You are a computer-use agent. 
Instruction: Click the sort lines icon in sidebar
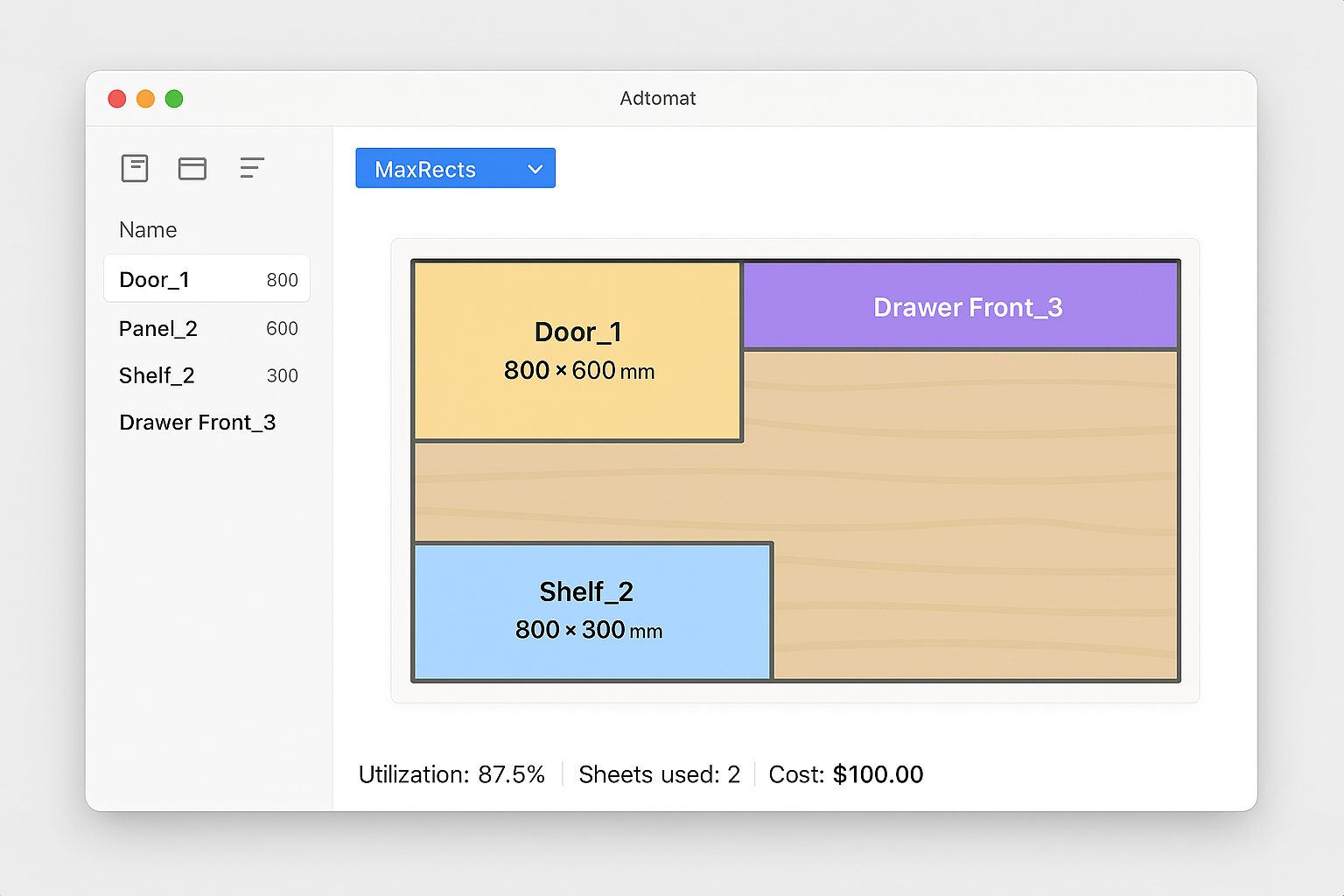[252, 168]
